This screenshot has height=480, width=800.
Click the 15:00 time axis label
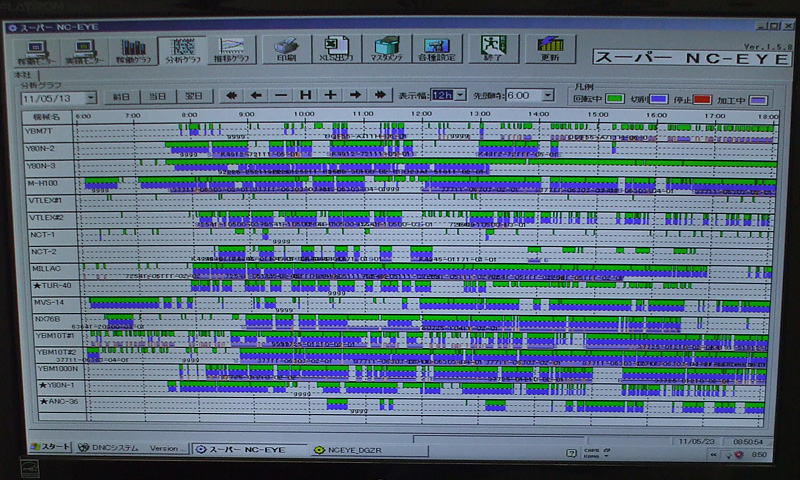(x=597, y=114)
